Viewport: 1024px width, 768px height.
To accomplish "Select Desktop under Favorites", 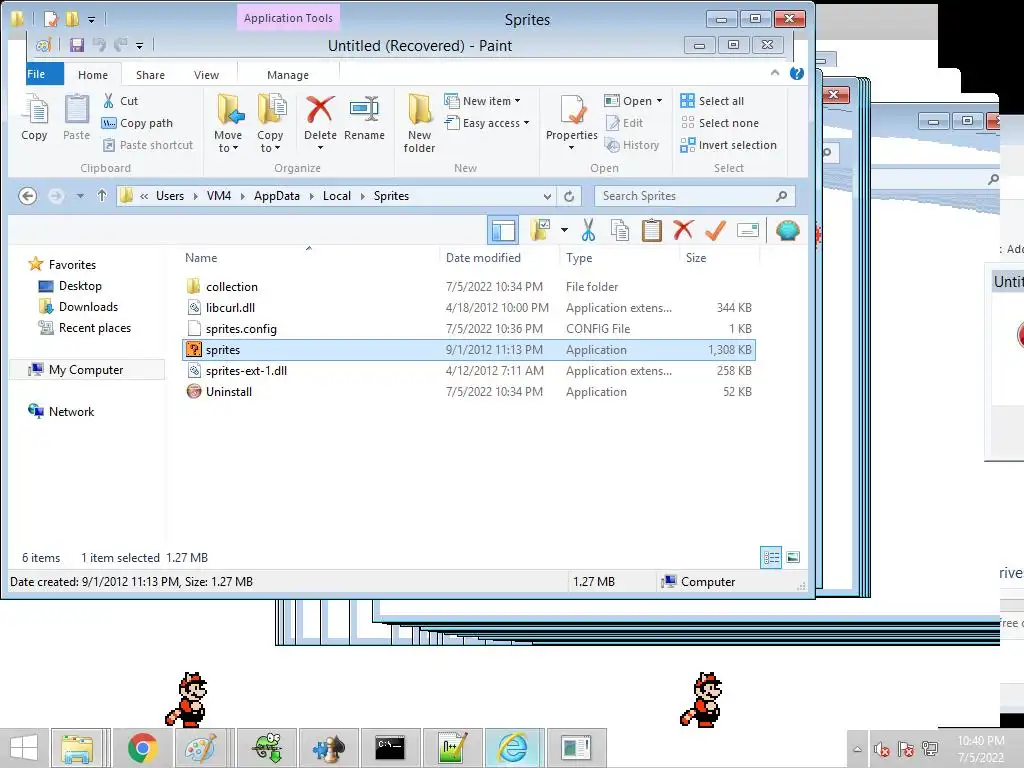I will tap(71, 286).
